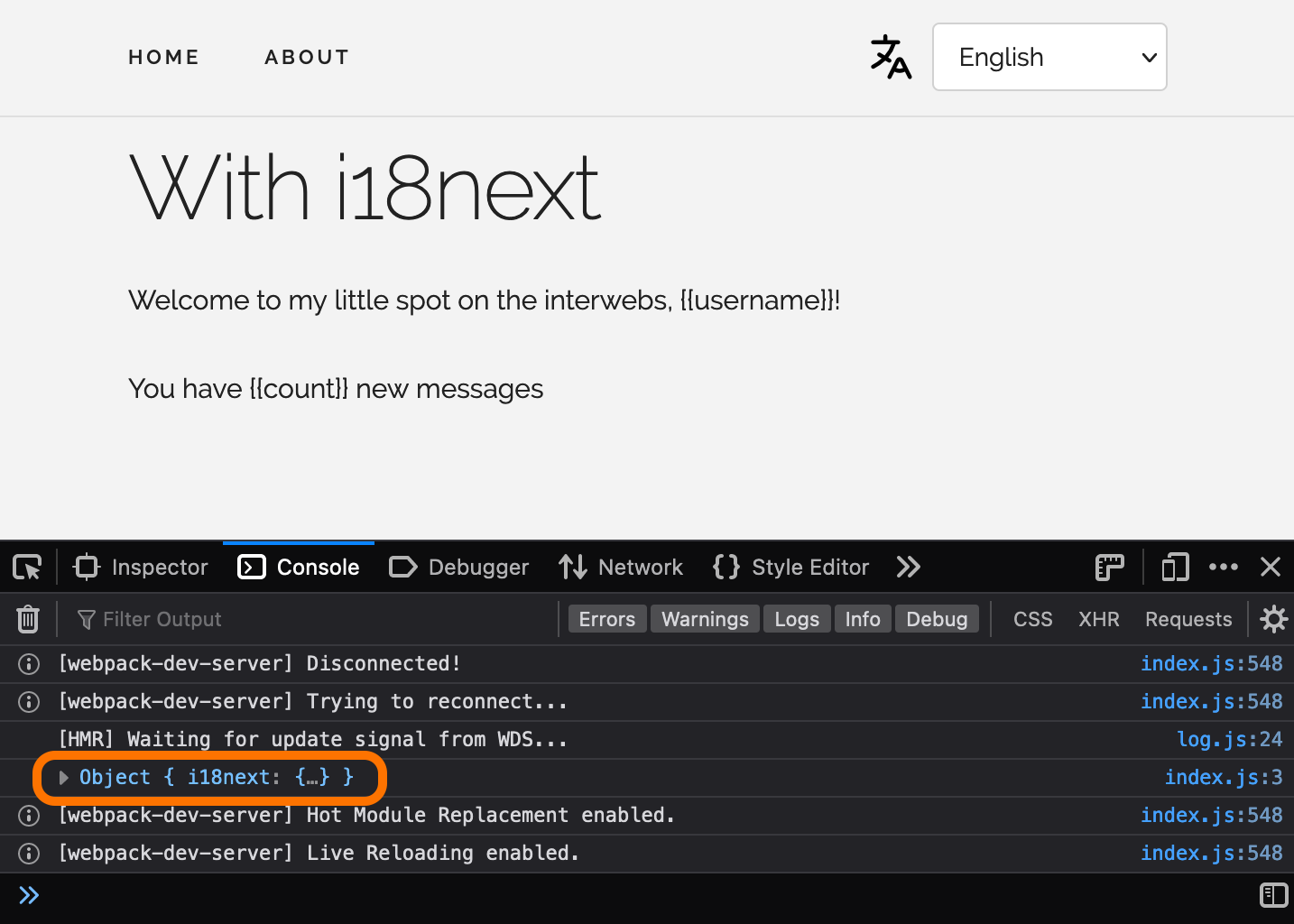Select the measuring tool icon
The image size is (1294, 924).
tap(1108, 567)
